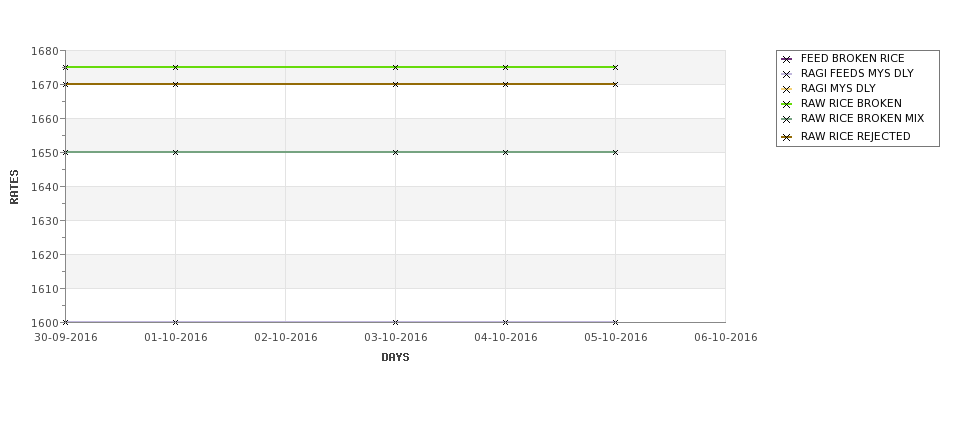Click the RAW RICE BROKEN MIX legend marker

[x=786, y=119]
